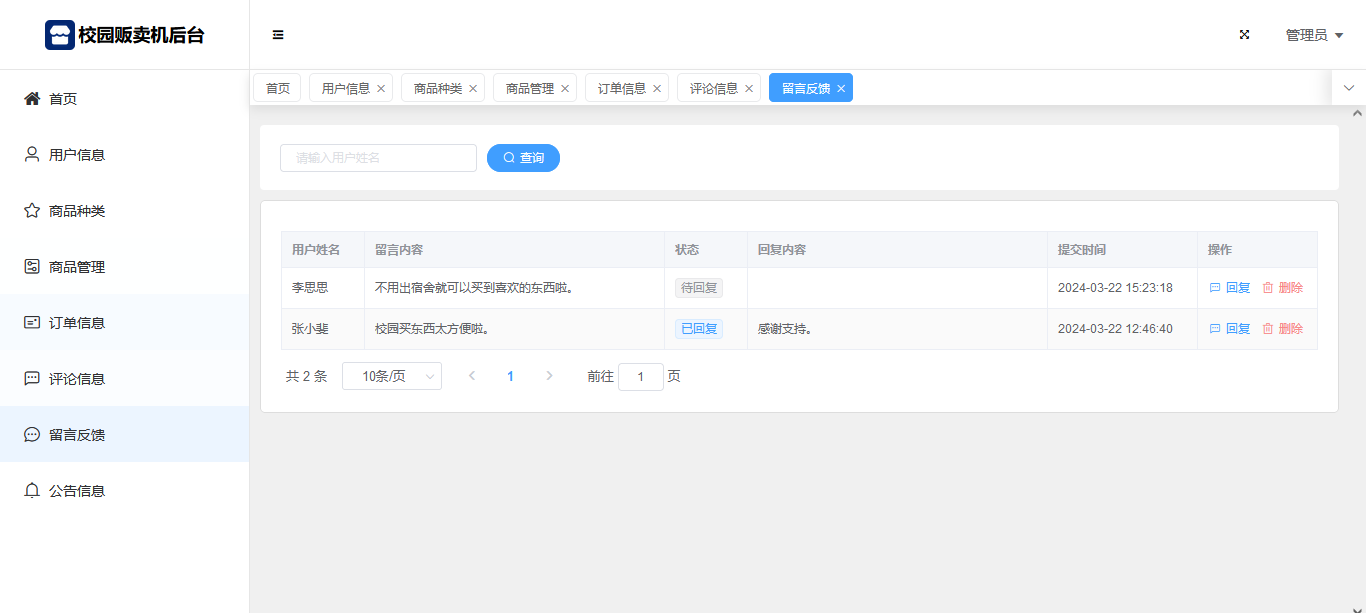Expand the tabs overflow chevron menu
The width and height of the screenshot is (1366, 613).
pyautogui.click(x=1348, y=88)
